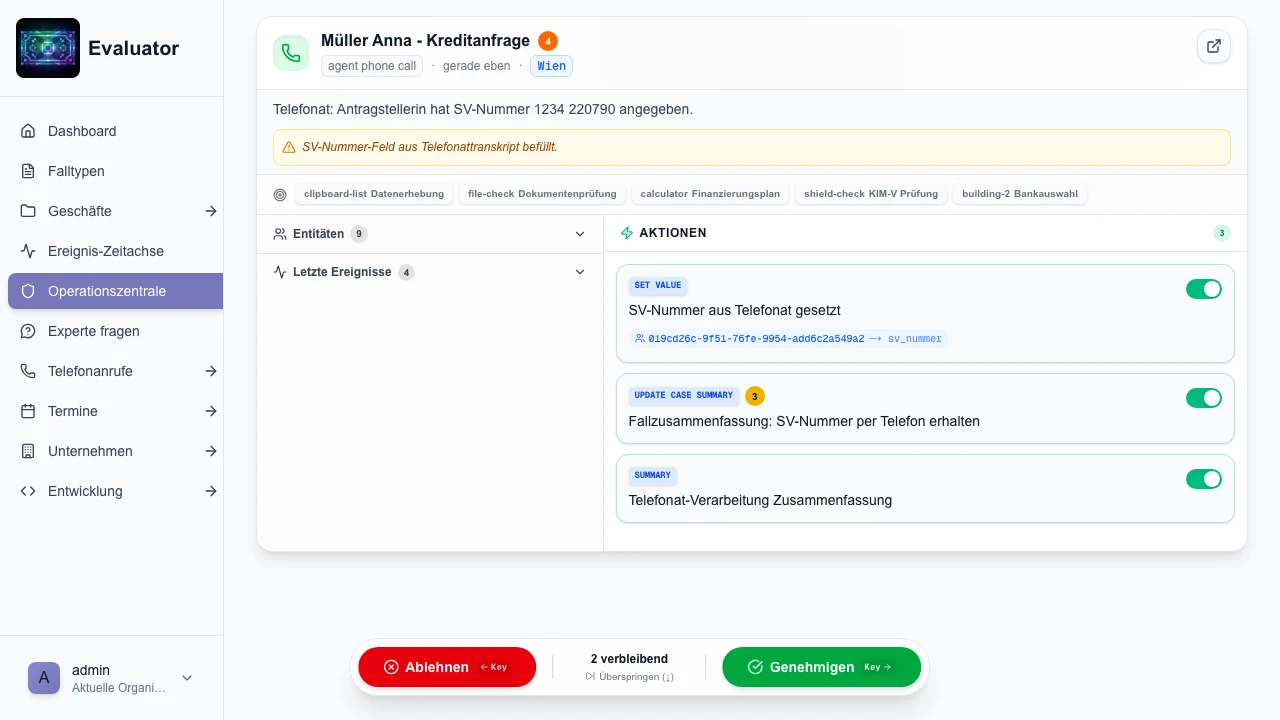1280x720 pixels.
Task: Click the yellow warning triangle icon
Action: point(289,147)
